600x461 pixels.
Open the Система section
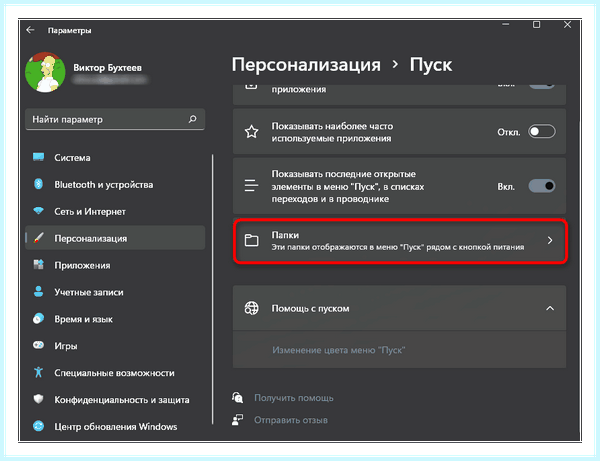coord(72,158)
